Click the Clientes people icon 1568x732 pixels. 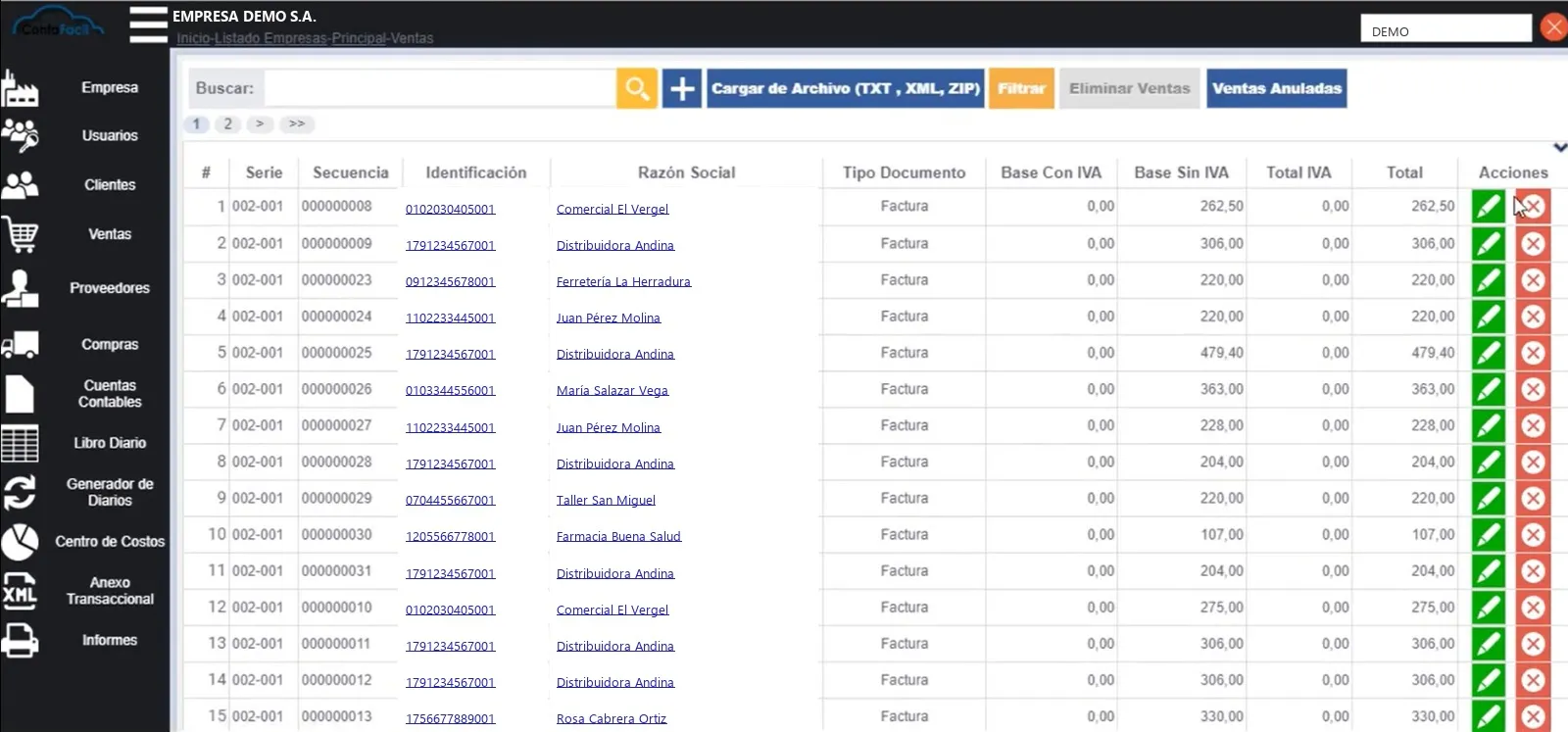[20, 184]
